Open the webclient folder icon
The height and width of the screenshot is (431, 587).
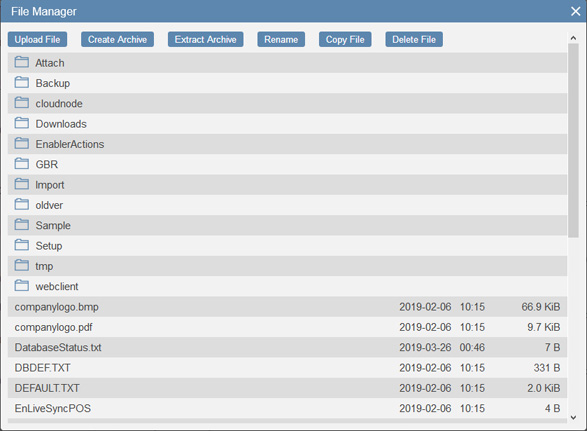click(x=22, y=286)
